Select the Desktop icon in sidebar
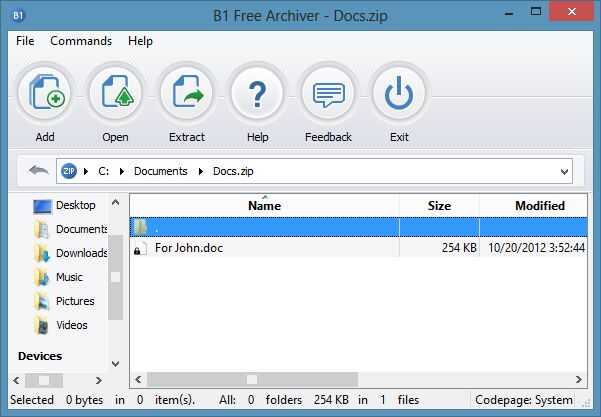This screenshot has height=417, width=601. coord(42,206)
